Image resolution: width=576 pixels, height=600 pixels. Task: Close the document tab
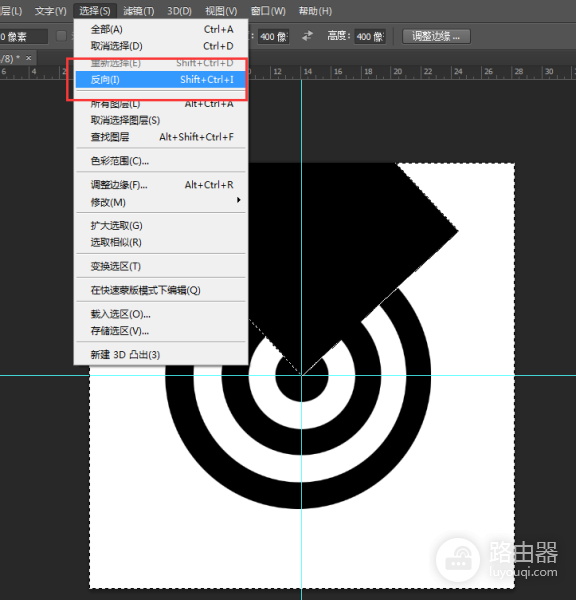29,58
